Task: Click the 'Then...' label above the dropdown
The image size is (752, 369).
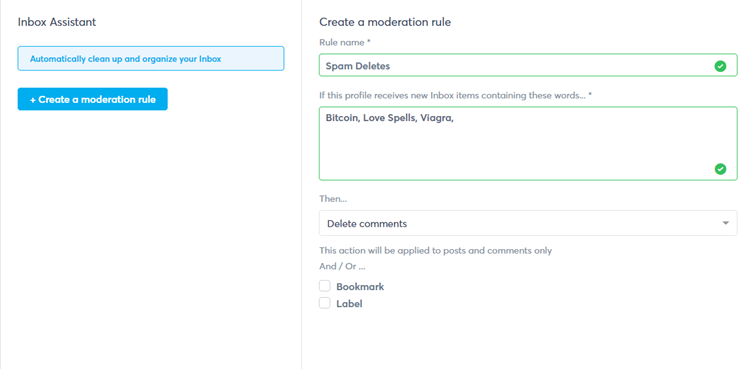Action: (x=333, y=199)
